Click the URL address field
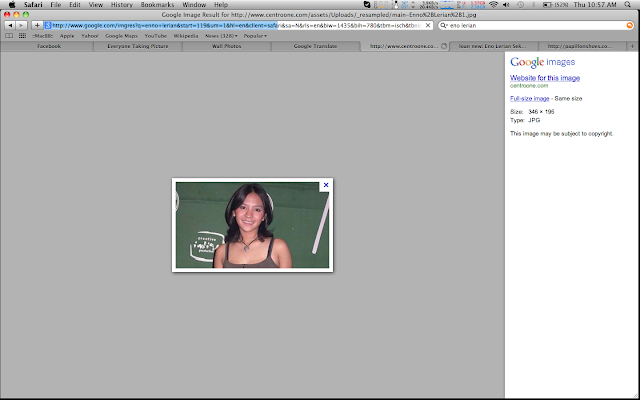This screenshot has width=640, height=400. point(238,25)
